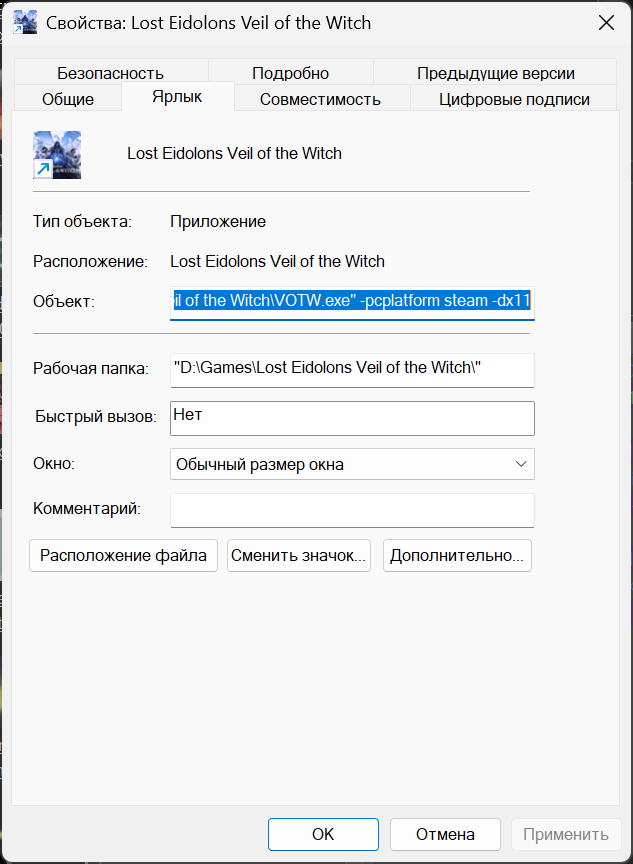Image resolution: width=633 pixels, height=864 pixels.
Task: Click the Lost Eidolons shortcut icon
Action: point(57,155)
